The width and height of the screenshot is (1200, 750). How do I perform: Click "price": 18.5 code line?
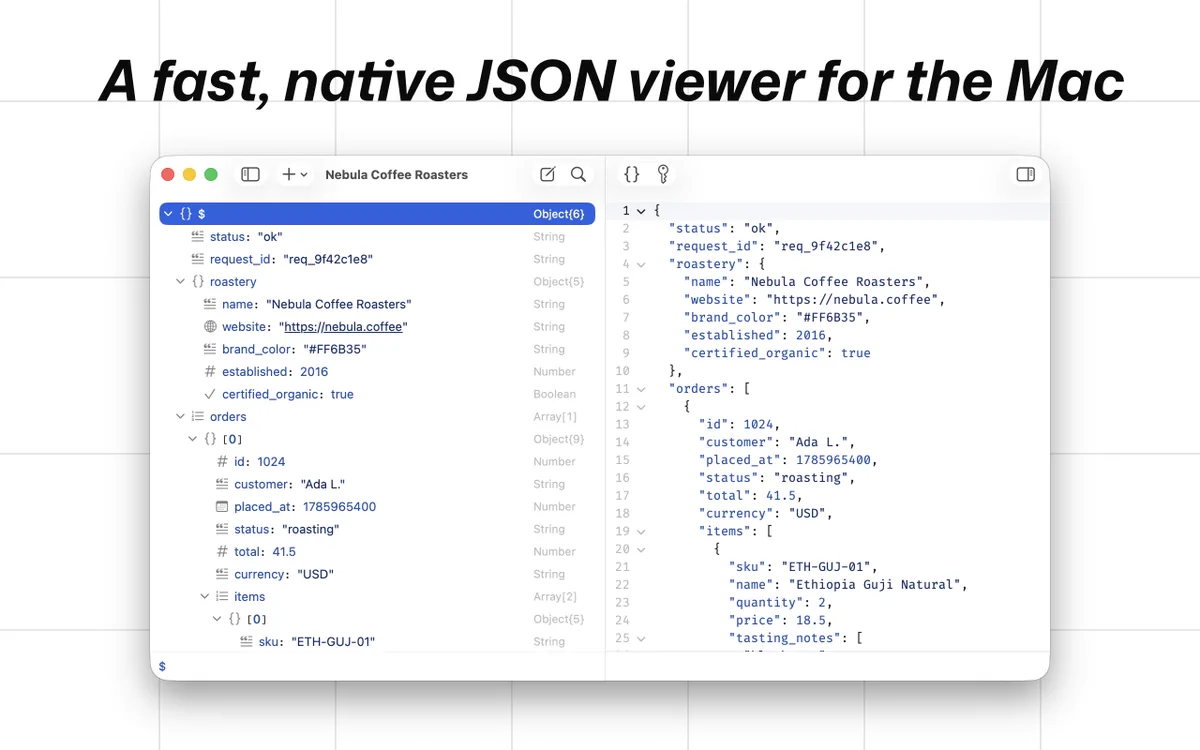pyautogui.click(x=780, y=621)
